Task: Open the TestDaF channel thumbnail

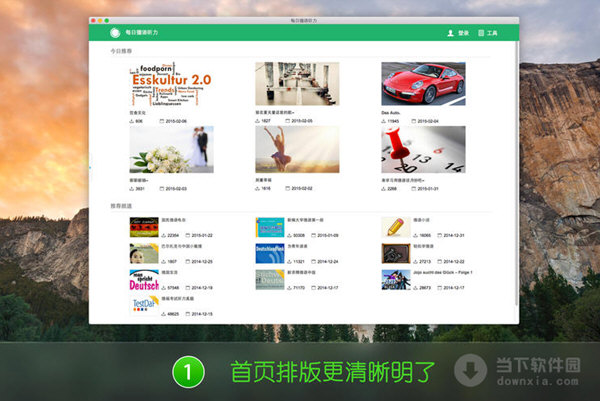Action: pyautogui.click(x=144, y=306)
